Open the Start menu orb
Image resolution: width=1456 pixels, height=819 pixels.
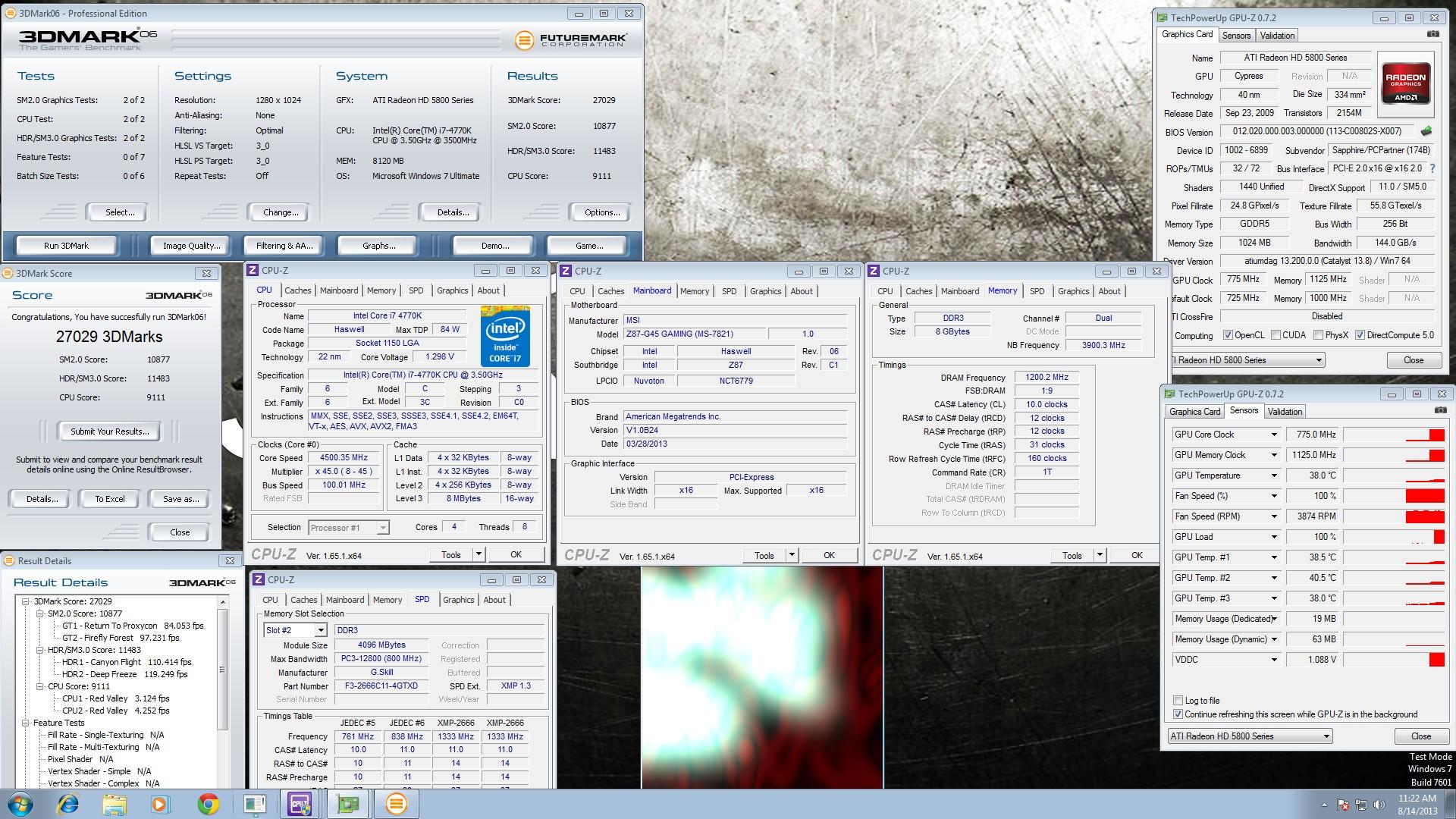20,804
